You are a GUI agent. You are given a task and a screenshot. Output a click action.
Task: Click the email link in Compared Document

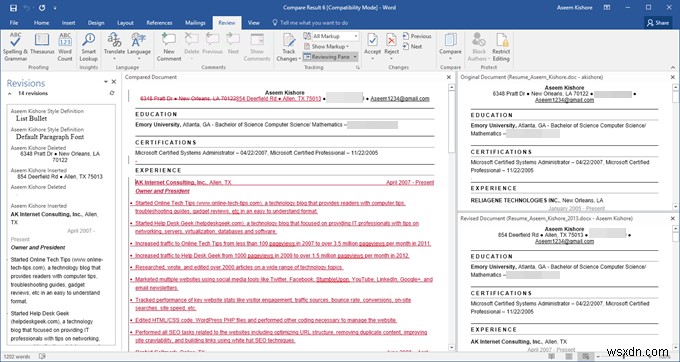(x=399, y=99)
